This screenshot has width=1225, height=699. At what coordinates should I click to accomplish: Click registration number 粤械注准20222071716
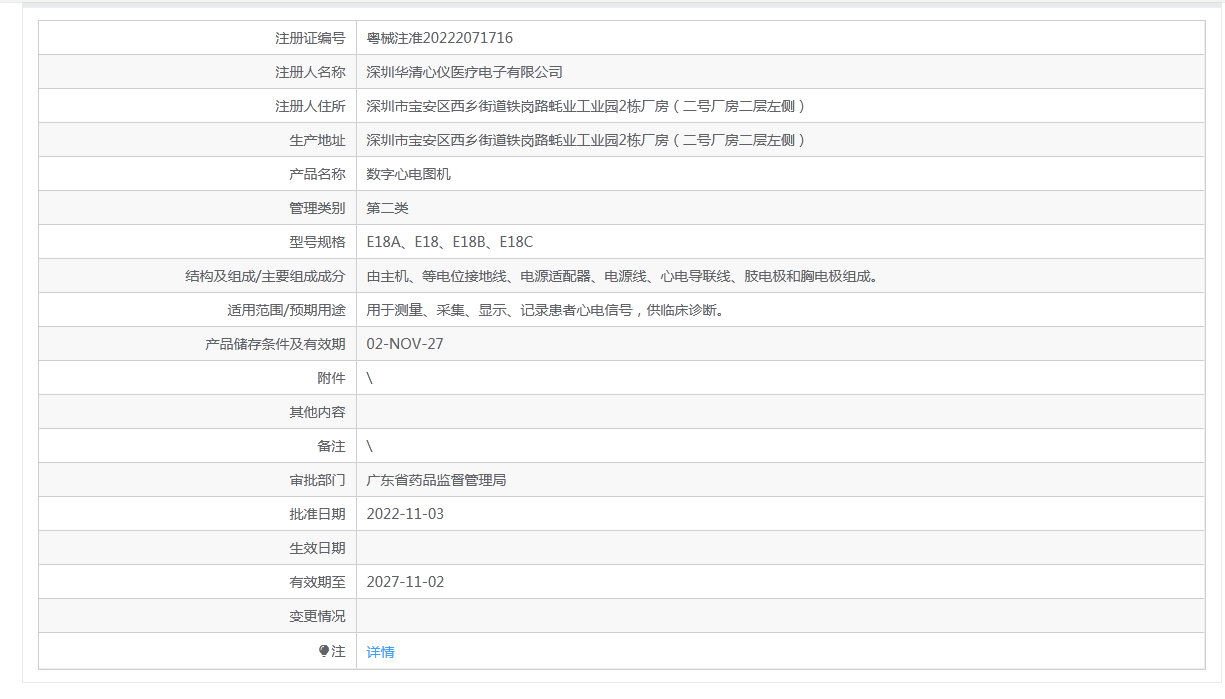[439, 38]
